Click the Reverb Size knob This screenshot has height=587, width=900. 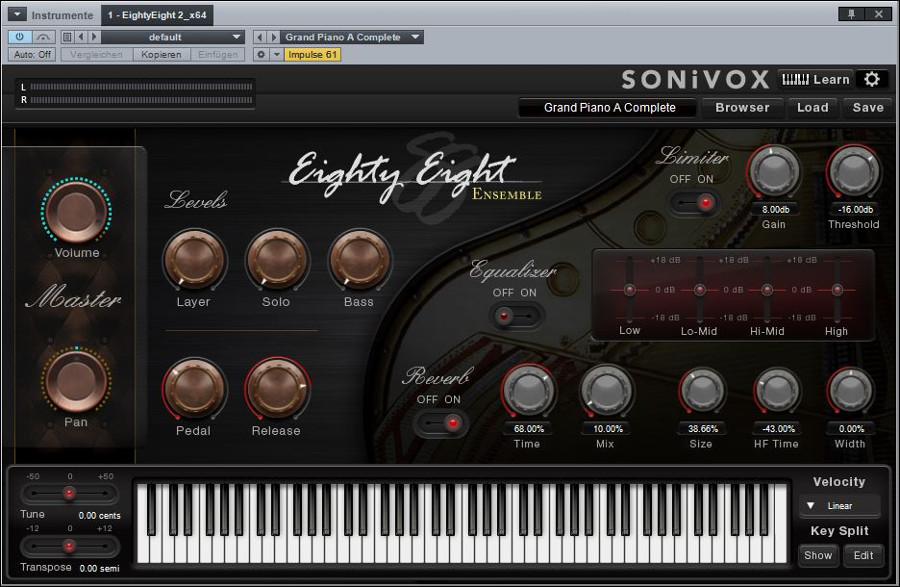[x=702, y=391]
